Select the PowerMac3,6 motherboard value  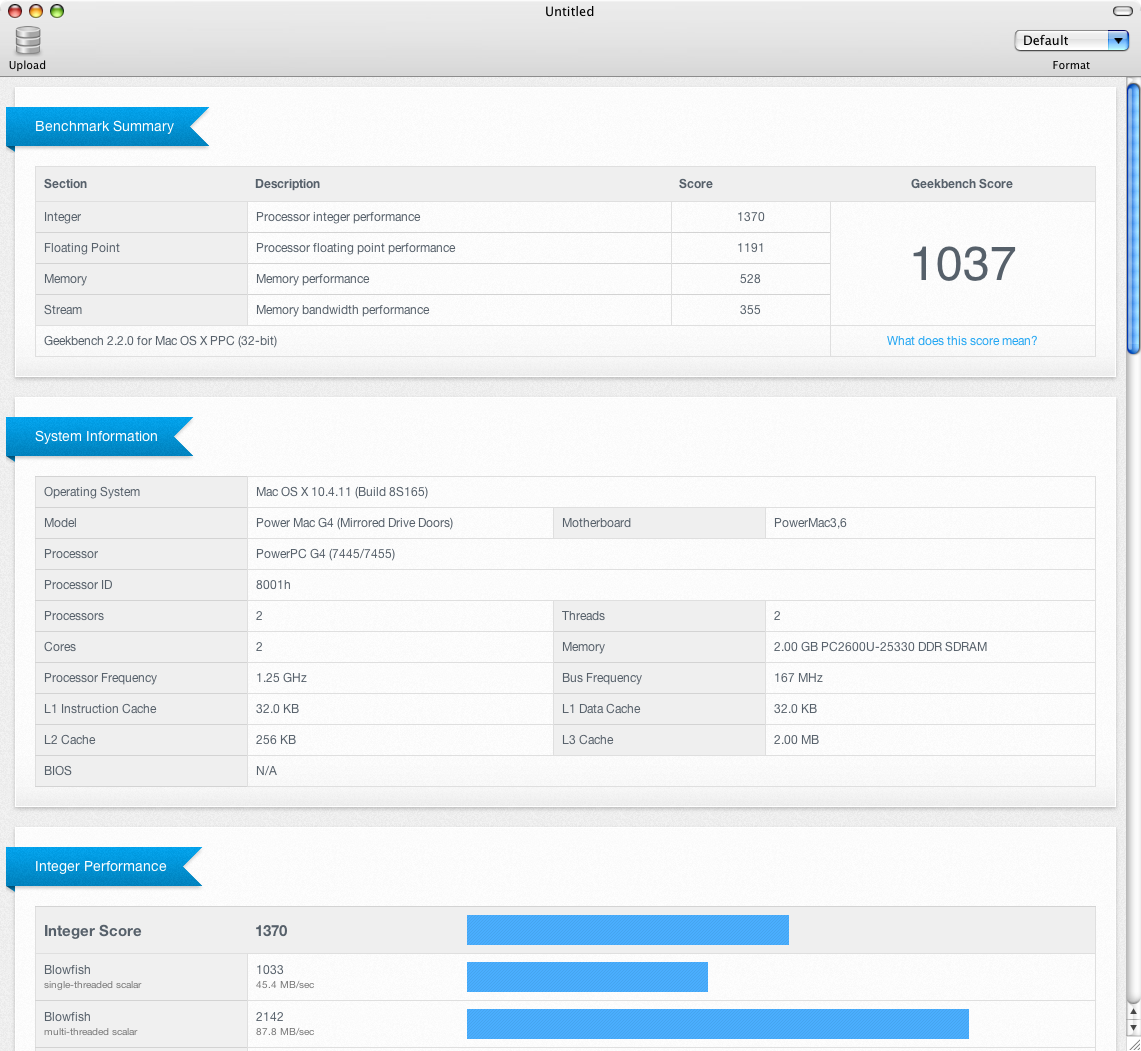(810, 523)
